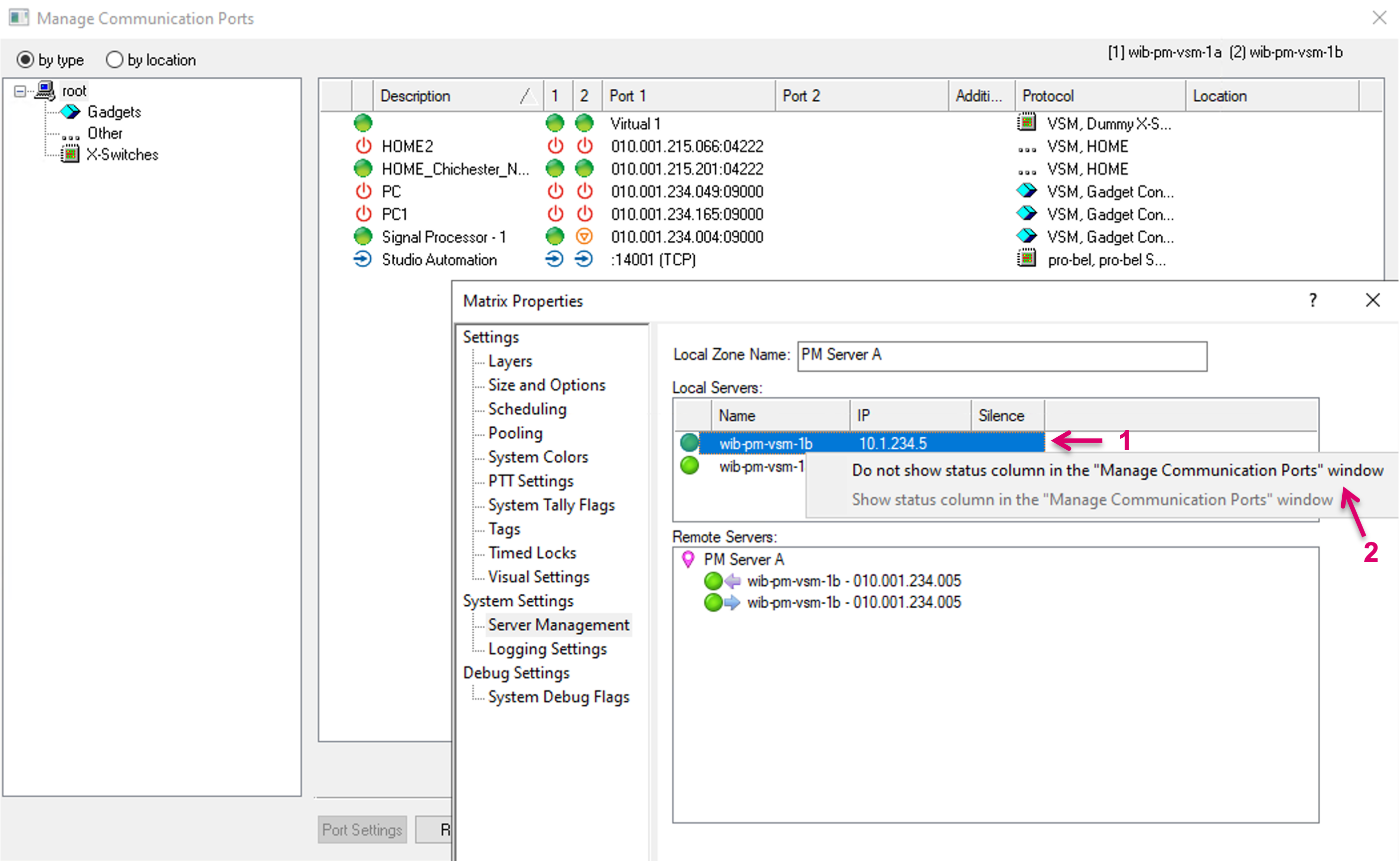Click the Local Zone Name text field

(x=1002, y=356)
